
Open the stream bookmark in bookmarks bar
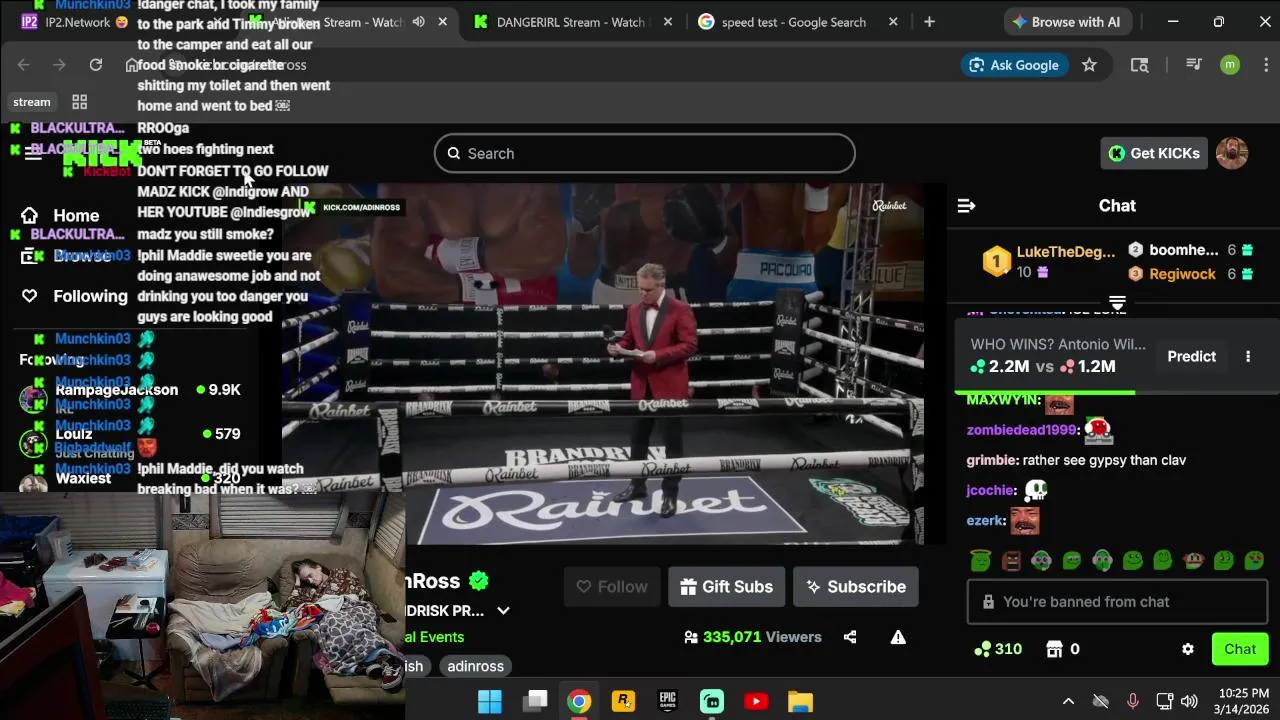coord(32,102)
